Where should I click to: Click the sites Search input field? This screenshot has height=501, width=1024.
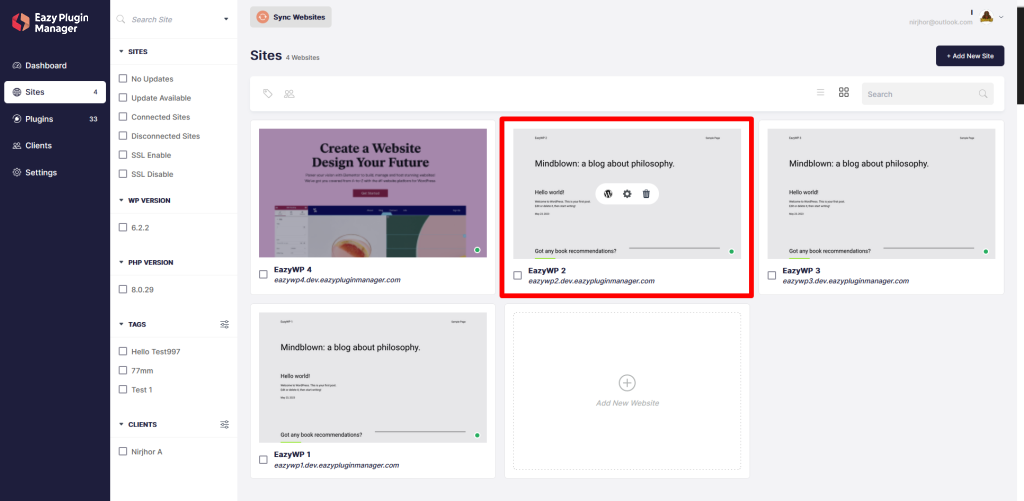(927, 94)
